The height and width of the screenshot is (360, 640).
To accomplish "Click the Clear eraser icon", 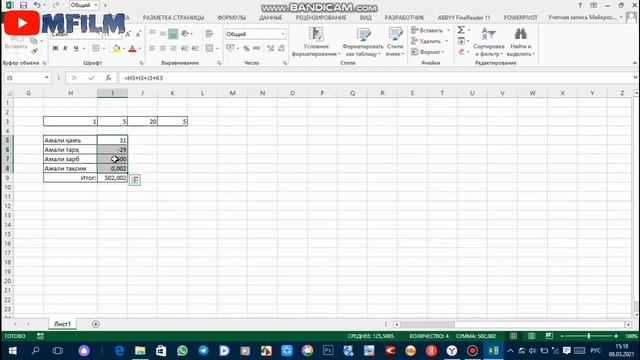I will [x=461, y=52].
